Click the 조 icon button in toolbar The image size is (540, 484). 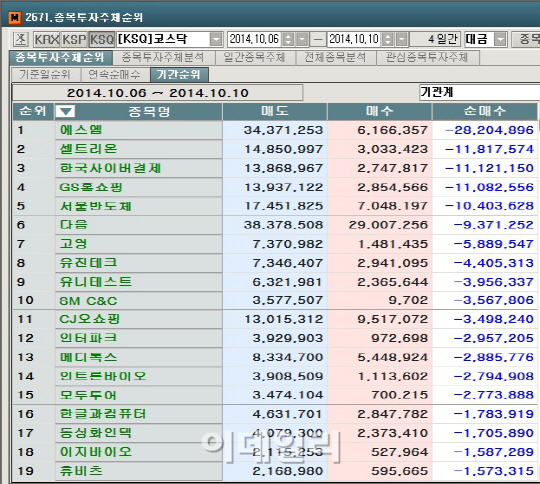point(20,39)
